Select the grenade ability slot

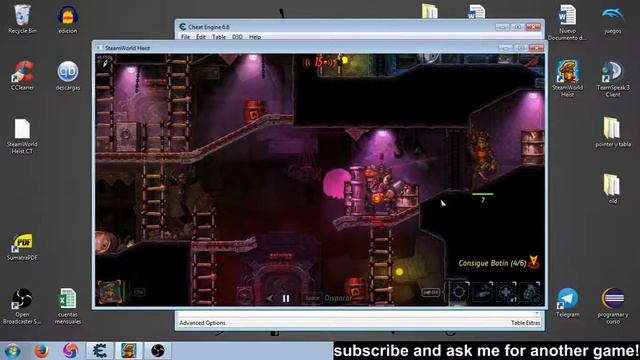pyautogui.click(x=530, y=292)
